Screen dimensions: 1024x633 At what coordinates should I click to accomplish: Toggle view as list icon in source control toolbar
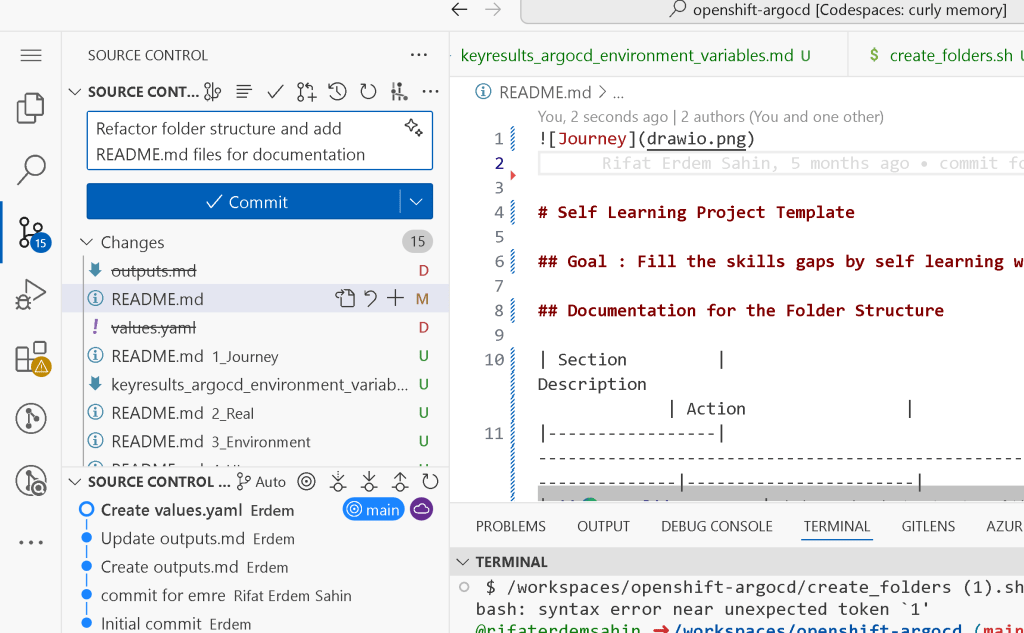[x=244, y=92]
